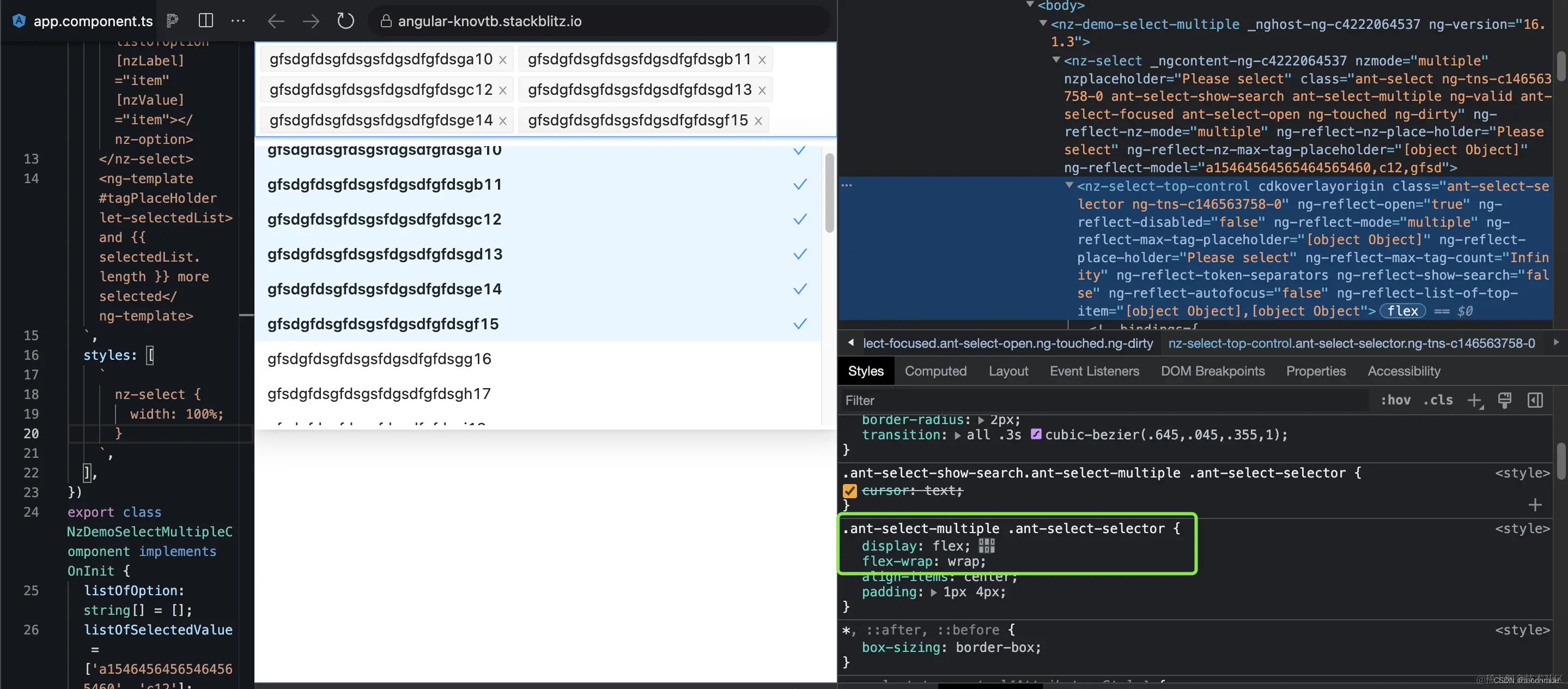Screen dimensions: 1568x689
Task: Open the cubic-bezier easing swatch
Action: point(1035,434)
